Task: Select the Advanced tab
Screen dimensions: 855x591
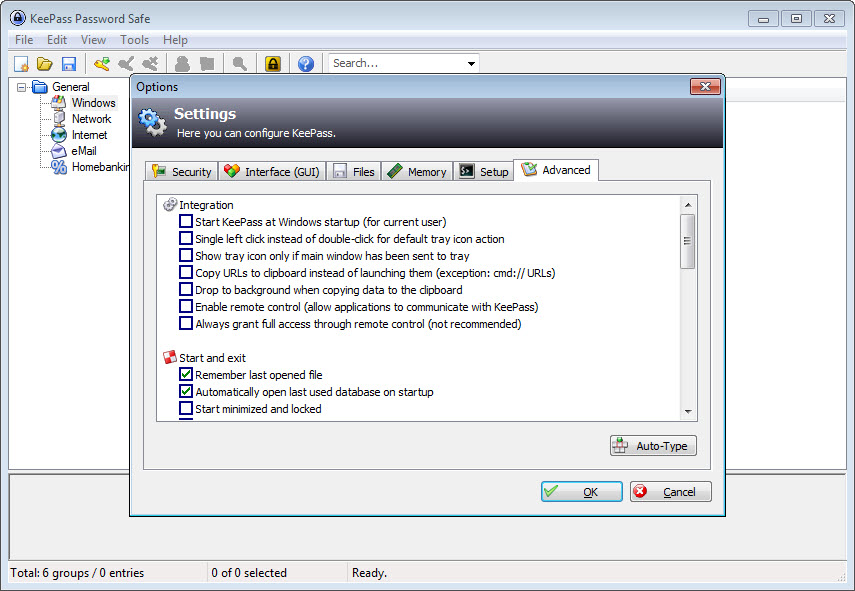Action: (556, 170)
